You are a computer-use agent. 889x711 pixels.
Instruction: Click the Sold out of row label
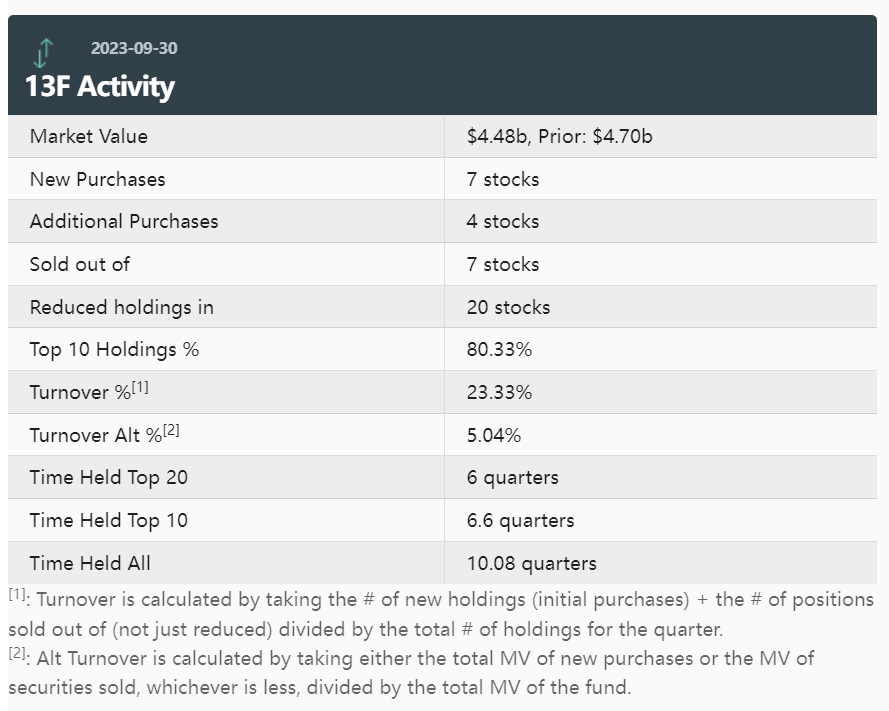coord(80,264)
